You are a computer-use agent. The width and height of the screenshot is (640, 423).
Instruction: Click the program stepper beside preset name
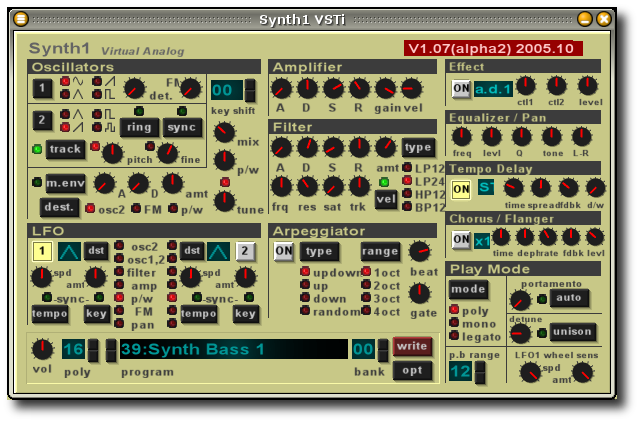click(111, 350)
